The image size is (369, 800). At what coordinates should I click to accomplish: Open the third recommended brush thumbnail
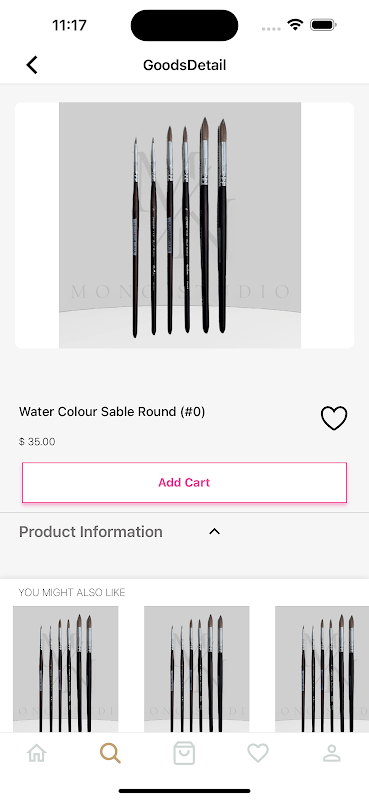322,669
